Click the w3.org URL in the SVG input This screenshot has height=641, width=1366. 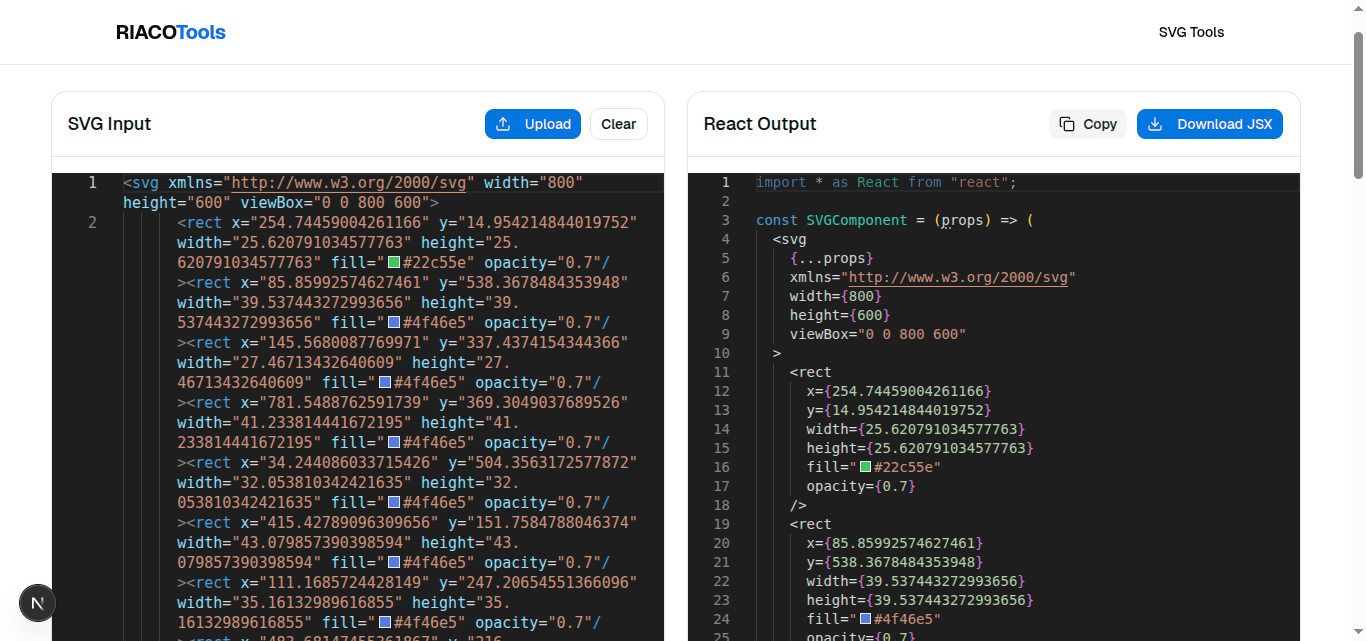[349, 182]
